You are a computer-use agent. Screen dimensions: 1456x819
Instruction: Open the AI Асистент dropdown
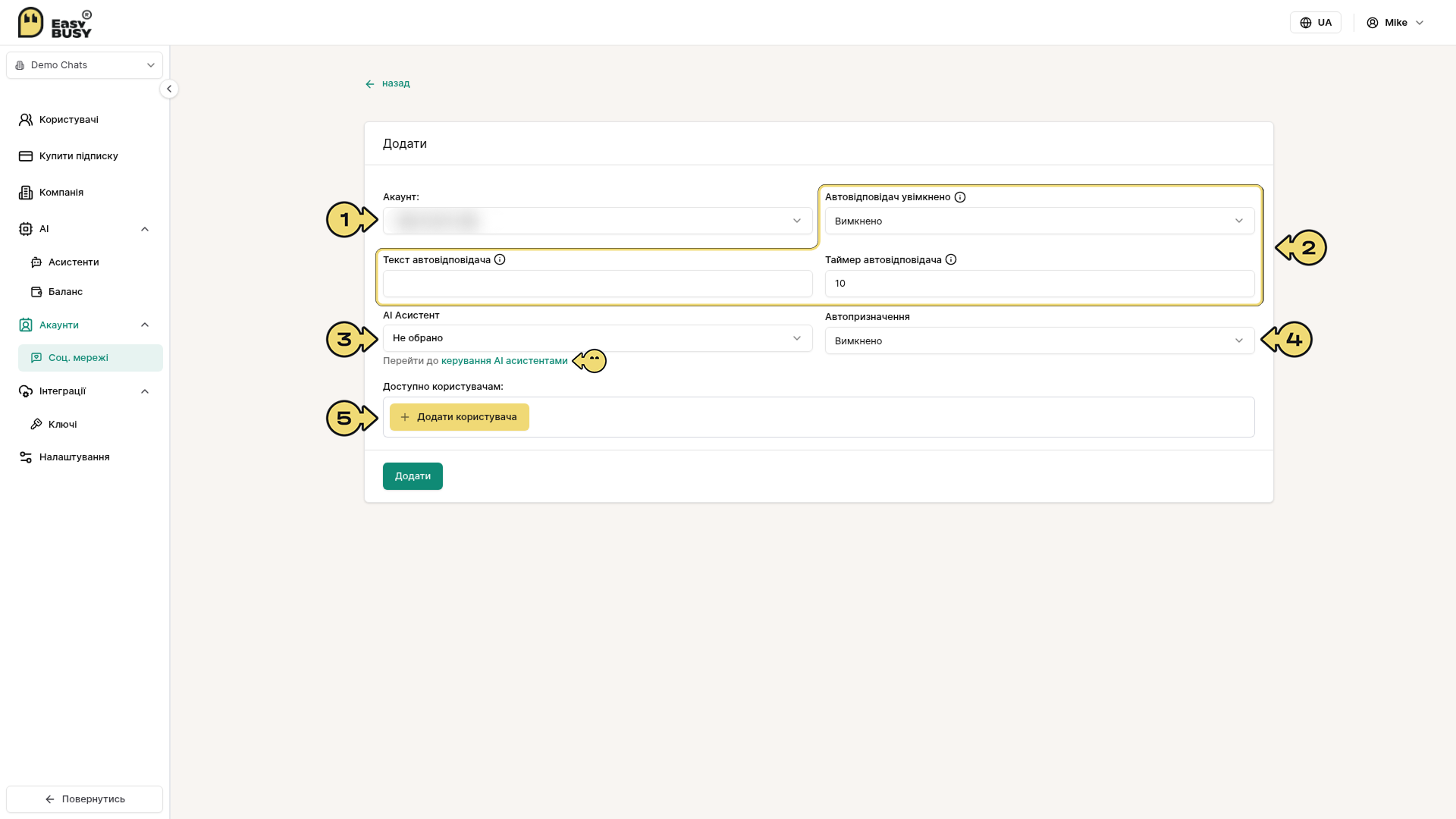pyautogui.click(x=598, y=338)
